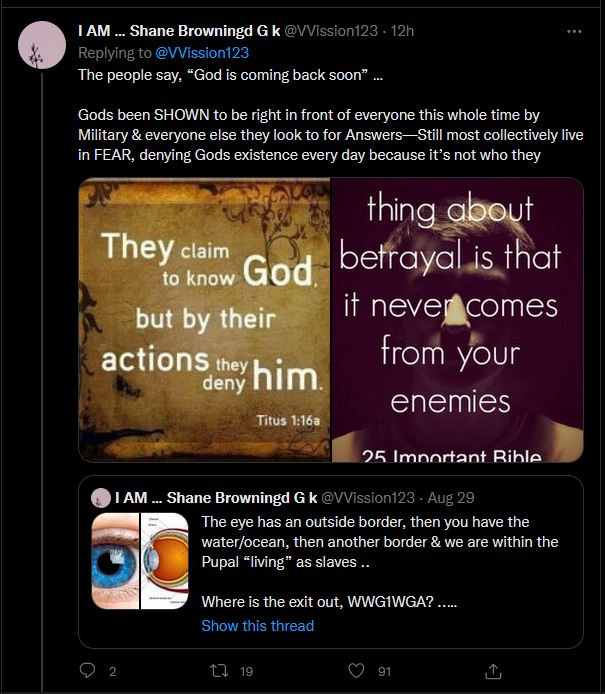Image resolution: width=605 pixels, height=694 pixels.
Task: Click the Aug 29 quoted tweet date
Action: [451, 498]
